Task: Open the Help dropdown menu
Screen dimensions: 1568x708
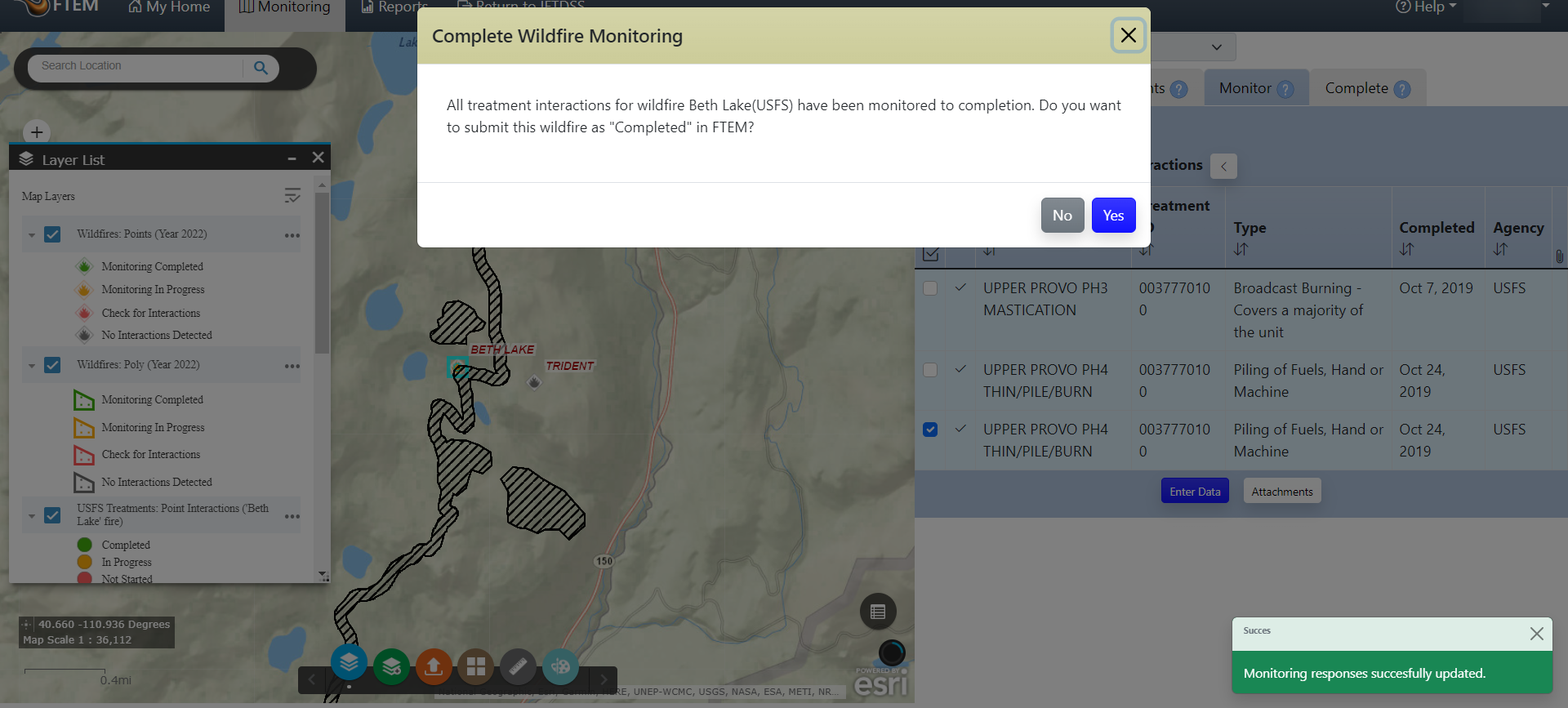Action: pyautogui.click(x=1426, y=7)
